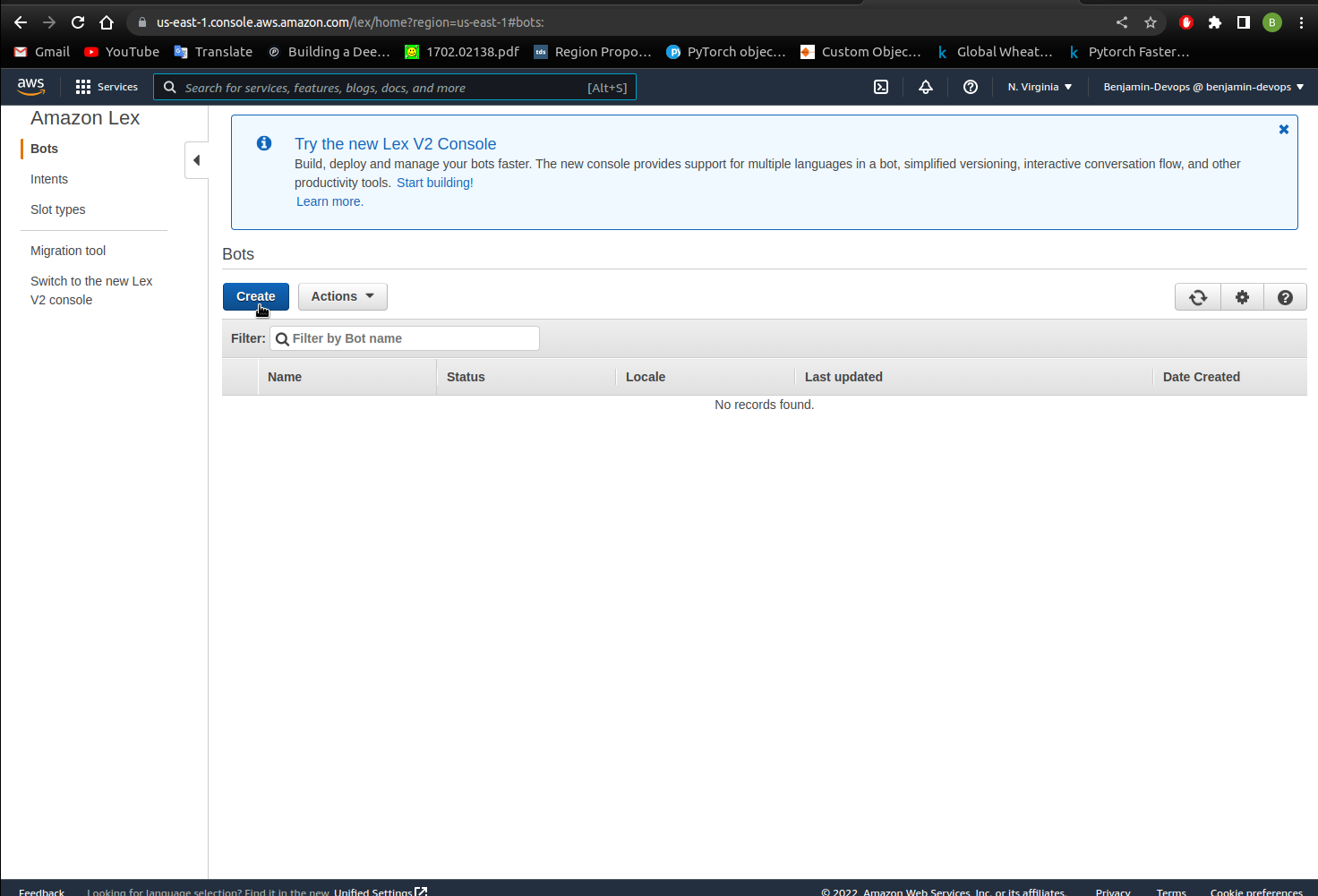Image resolution: width=1318 pixels, height=896 pixels.
Task: Open the Services grid menu
Action: click(x=107, y=87)
